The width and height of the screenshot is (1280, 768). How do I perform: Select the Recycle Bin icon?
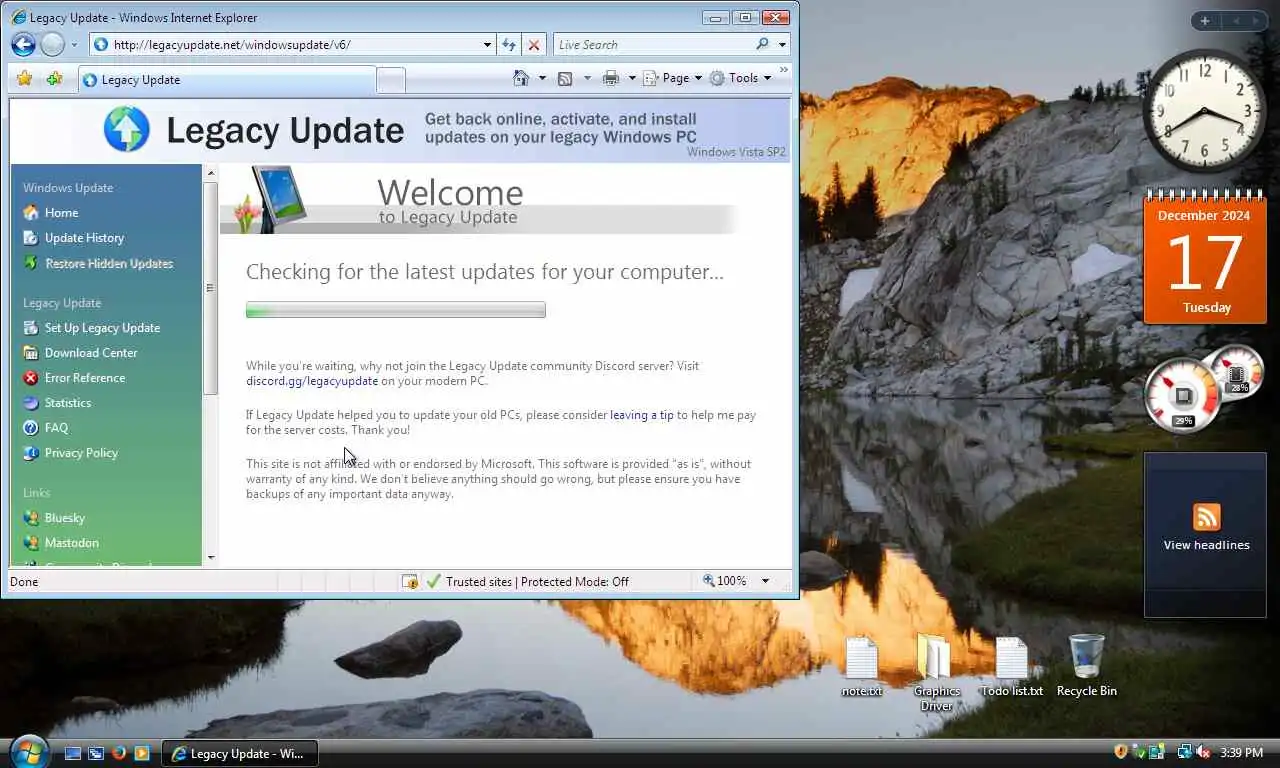[1086, 665]
